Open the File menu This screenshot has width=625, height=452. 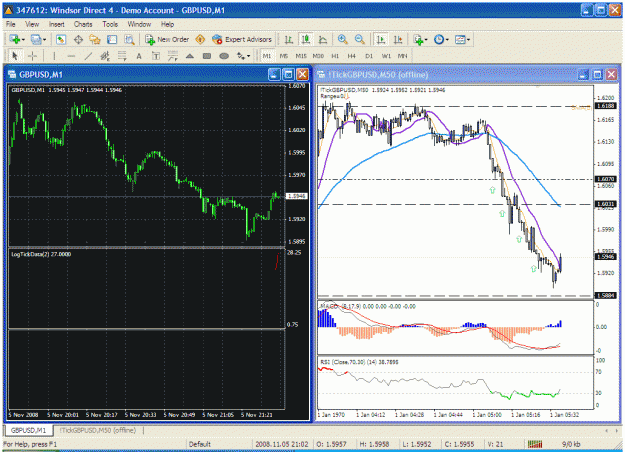click(x=11, y=24)
